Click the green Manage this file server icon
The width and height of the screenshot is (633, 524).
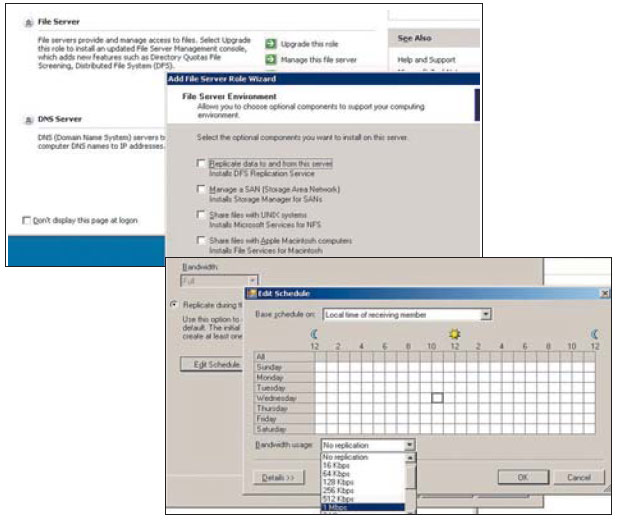(x=271, y=61)
